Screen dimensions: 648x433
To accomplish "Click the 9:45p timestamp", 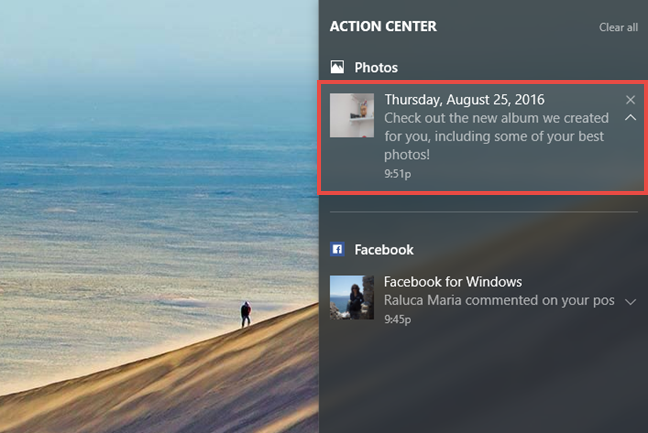I will click(x=398, y=319).
